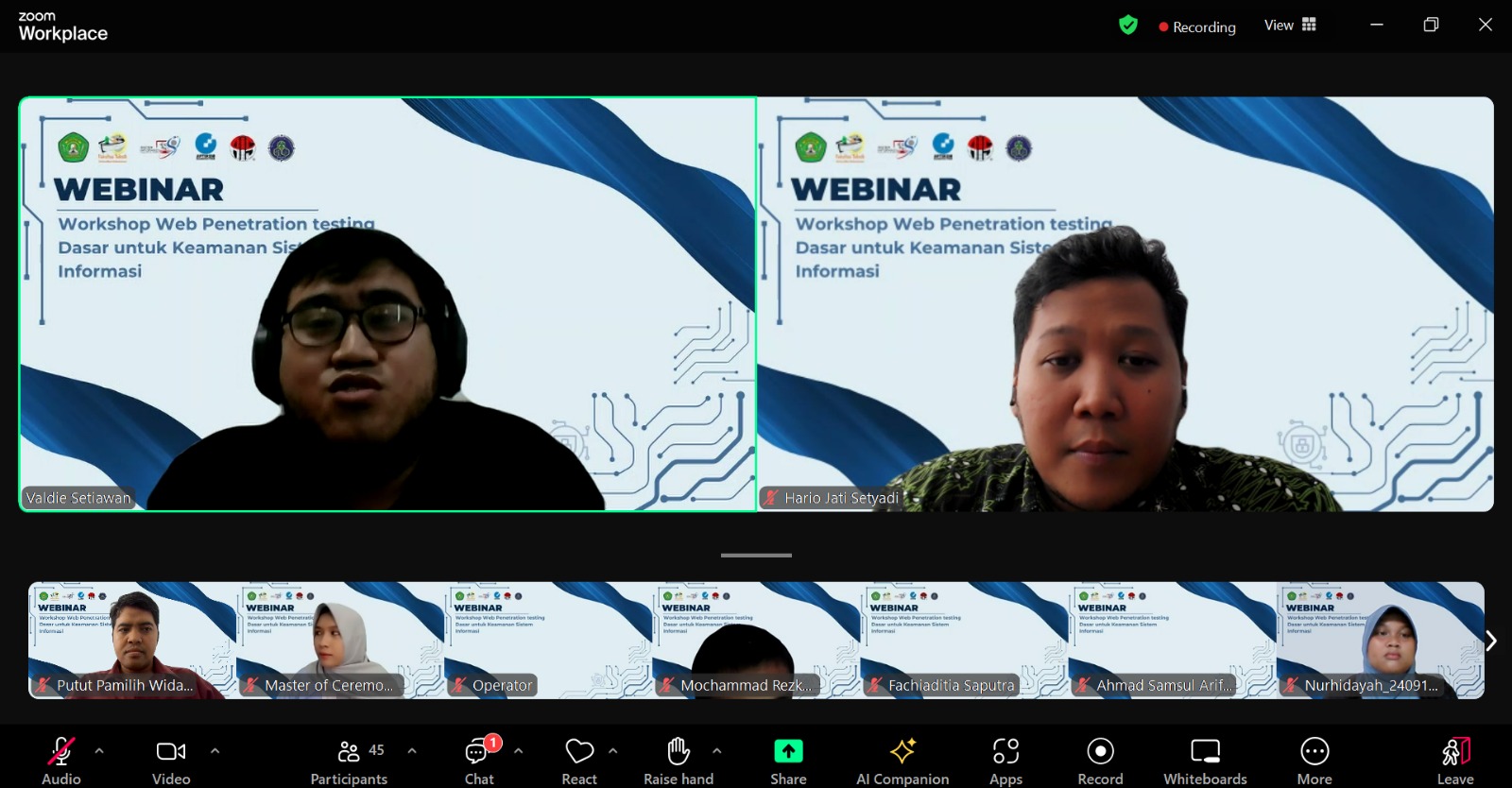The image size is (1512, 788).
Task: Expand chat options caret
Action: point(518,751)
